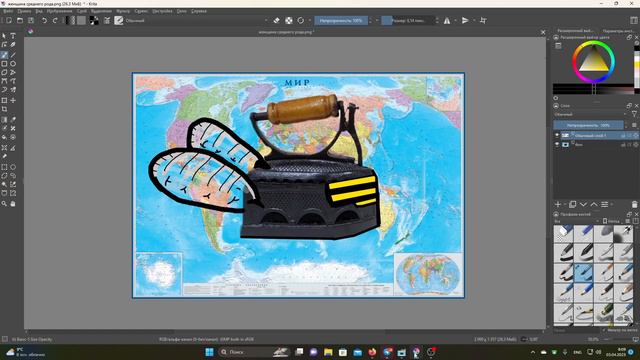Screen dimensions: 640x360
Task: Toggle lock on the top layer
Action: coord(623,136)
